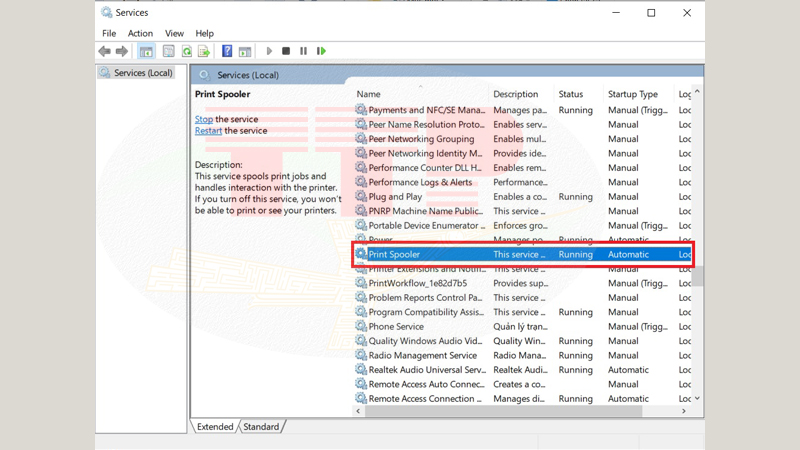Click the Pause Service icon
Screen dimensions: 800x450
point(304,51)
